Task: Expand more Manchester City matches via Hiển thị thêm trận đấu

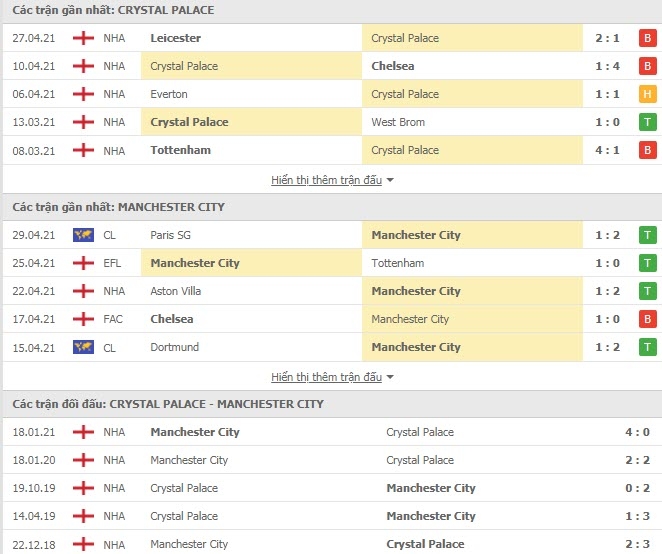Action: [x=326, y=377]
